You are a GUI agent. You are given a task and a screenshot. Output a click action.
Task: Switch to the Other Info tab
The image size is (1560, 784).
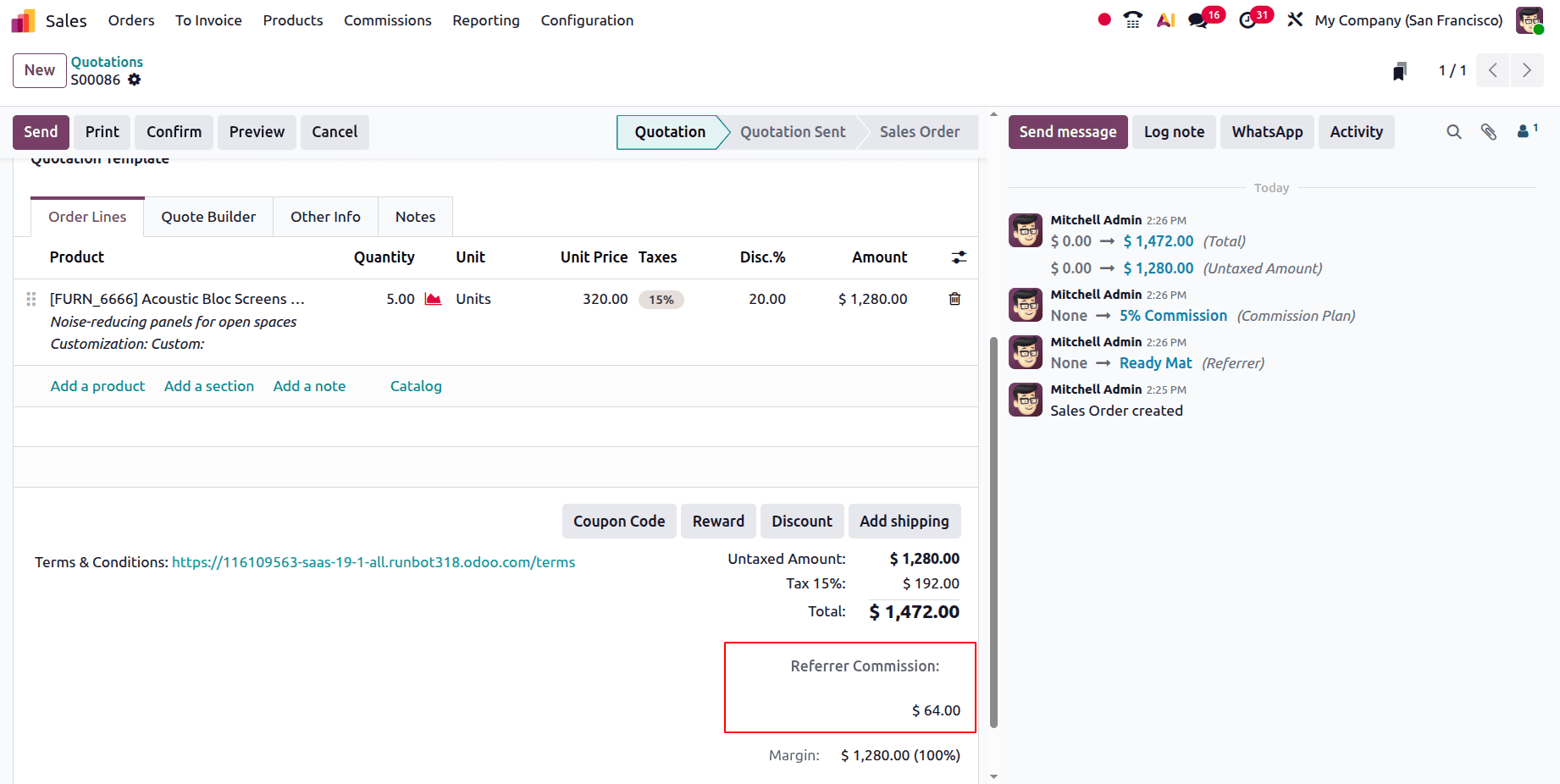point(325,217)
